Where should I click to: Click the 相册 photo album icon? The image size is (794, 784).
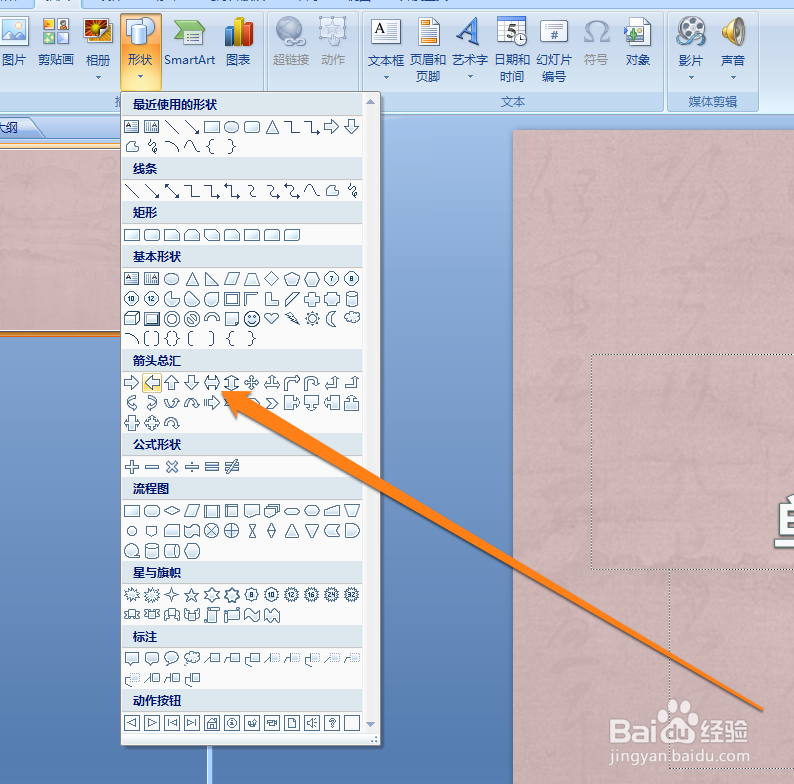tap(98, 31)
